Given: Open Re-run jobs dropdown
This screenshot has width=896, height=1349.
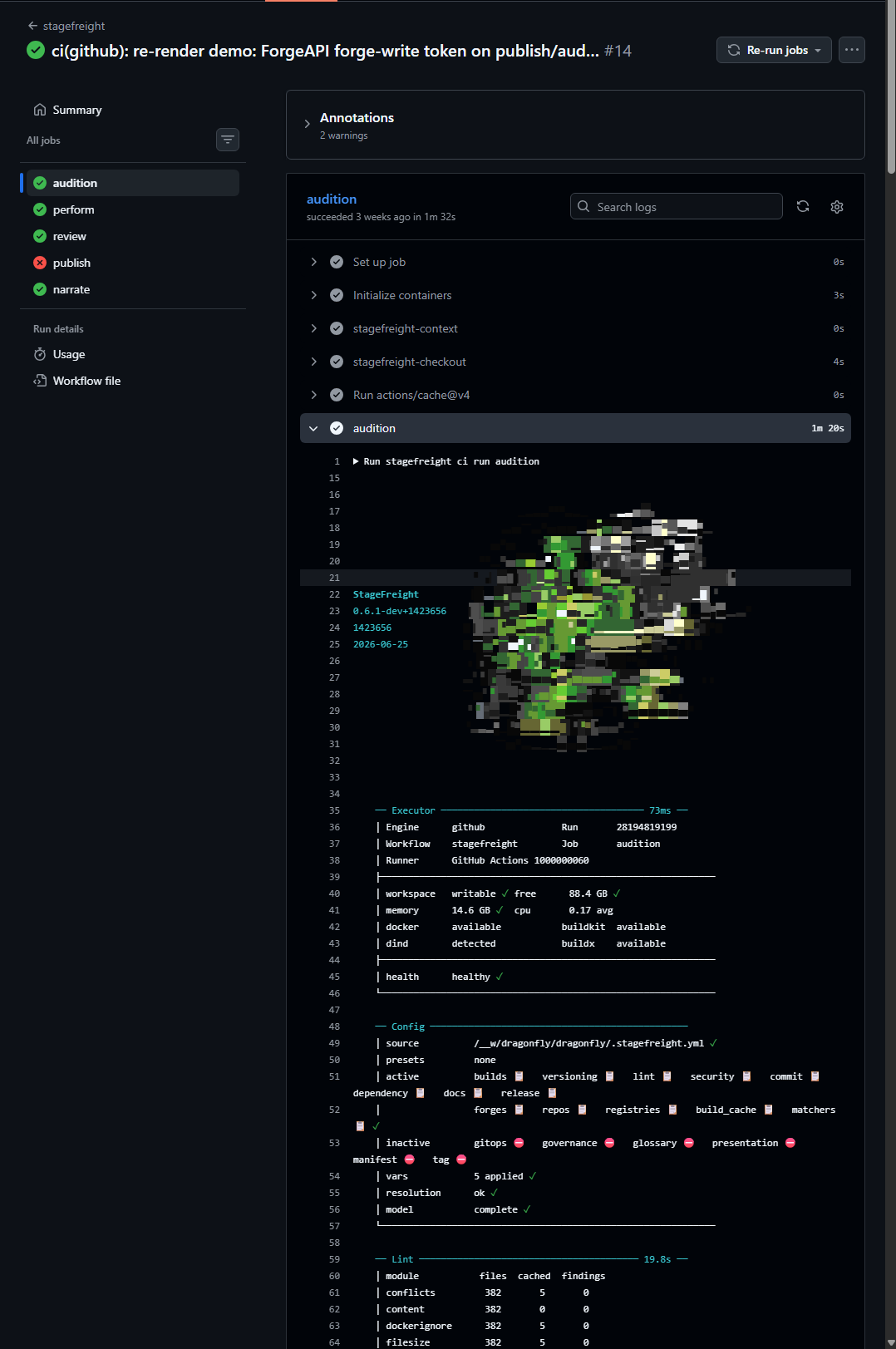Looking at the screenshot, I should [x=774, y=50].
